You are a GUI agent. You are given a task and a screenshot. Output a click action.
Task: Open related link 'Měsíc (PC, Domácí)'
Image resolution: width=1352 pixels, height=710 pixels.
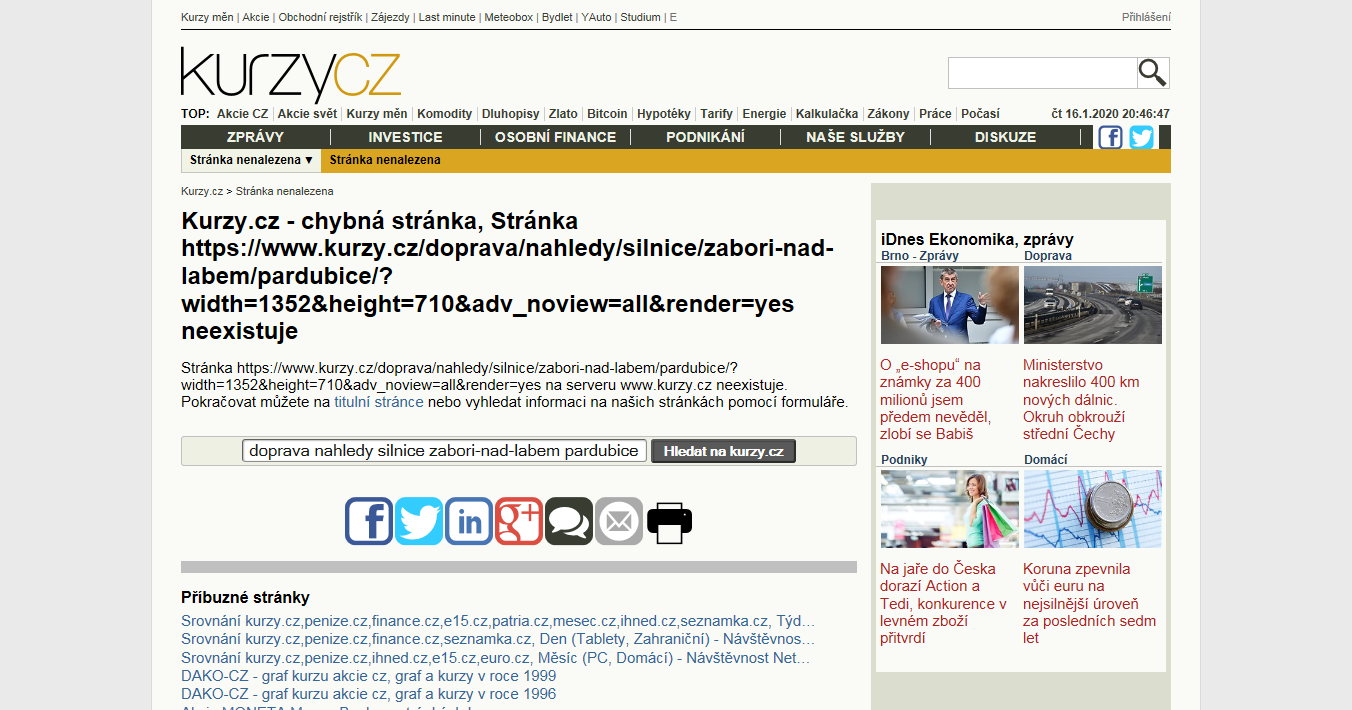[x=496, y=658]
